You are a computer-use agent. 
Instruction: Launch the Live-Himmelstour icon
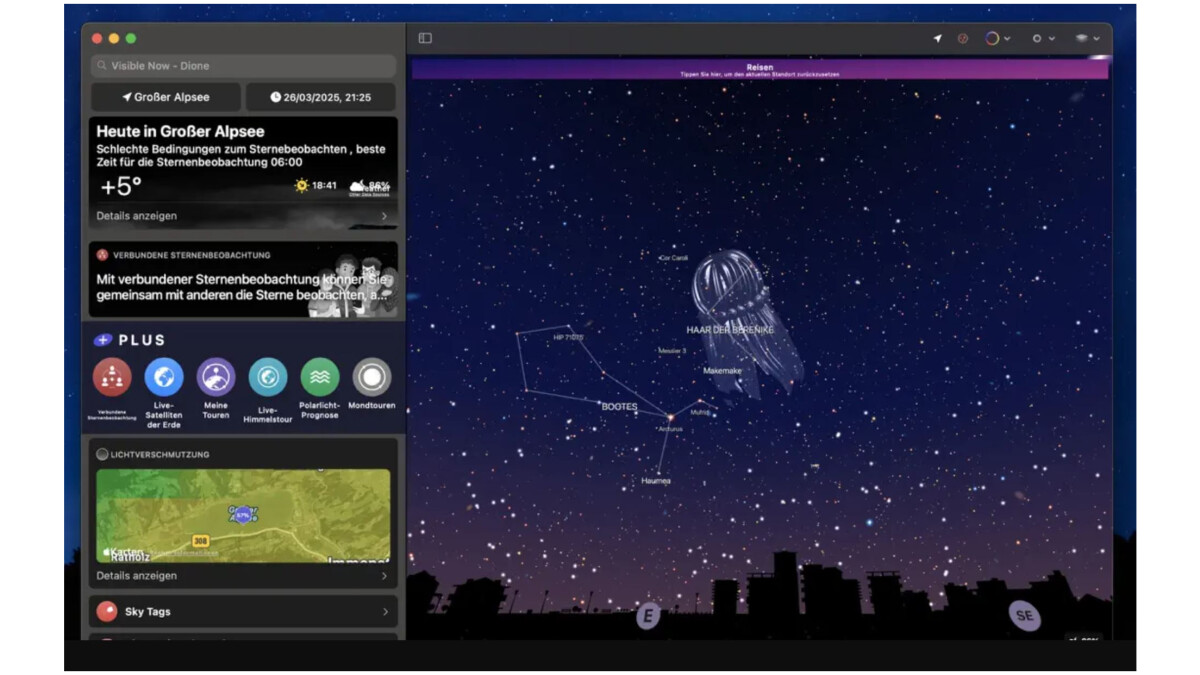(x=268, y=377)
